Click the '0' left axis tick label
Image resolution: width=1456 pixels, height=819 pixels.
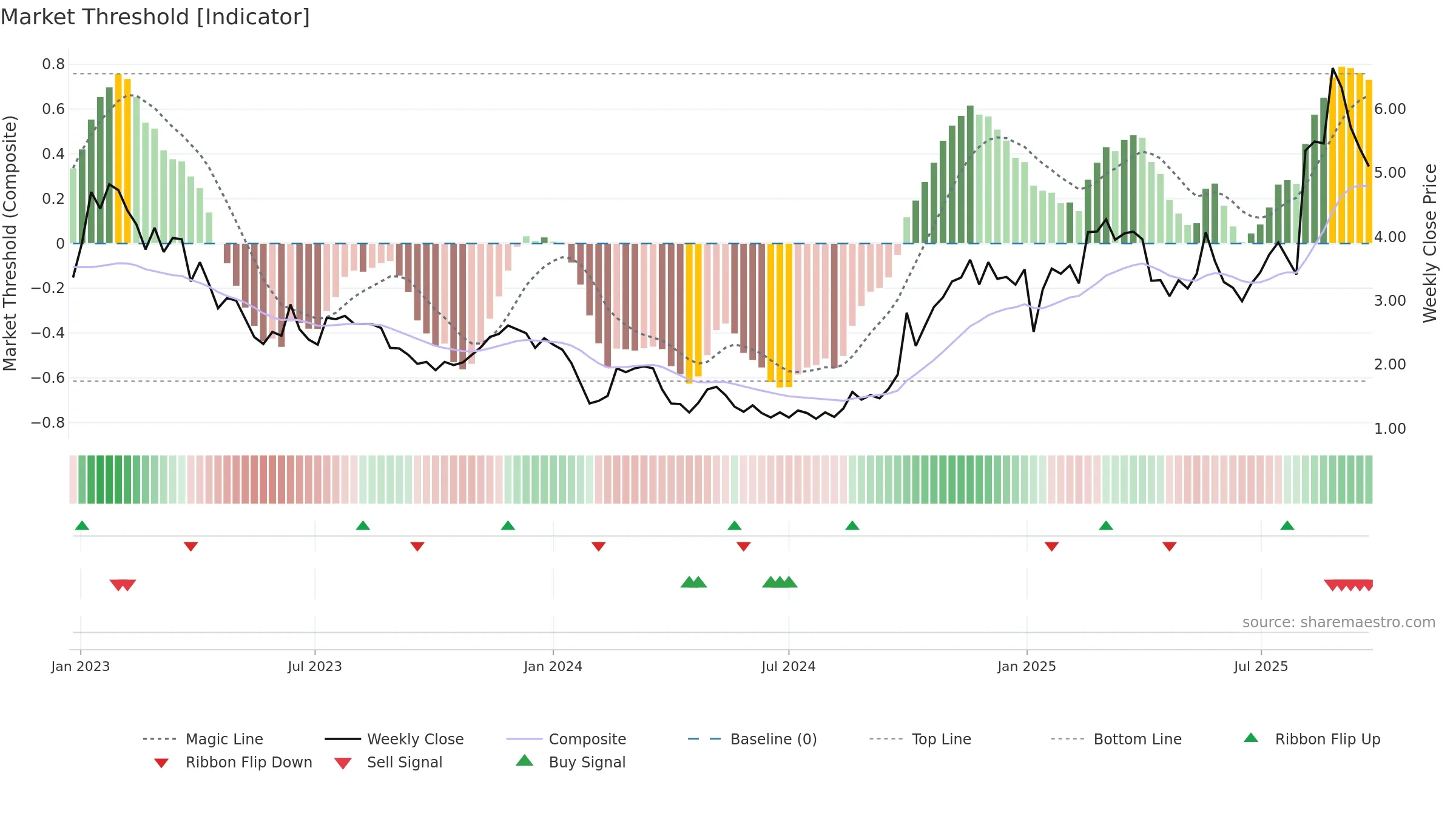coord(60,244)
